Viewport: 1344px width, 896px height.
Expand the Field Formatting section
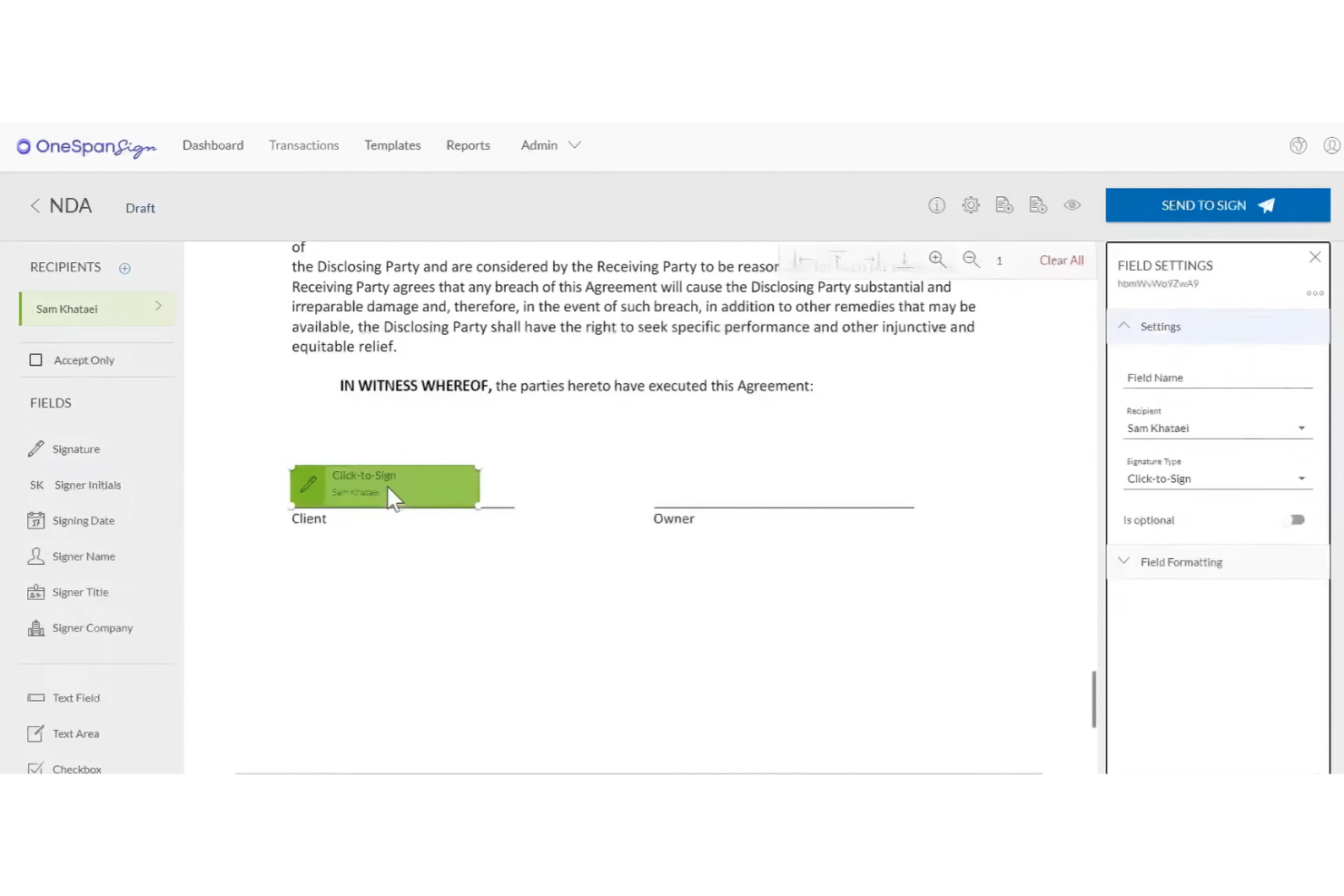tap(1181, 561)
